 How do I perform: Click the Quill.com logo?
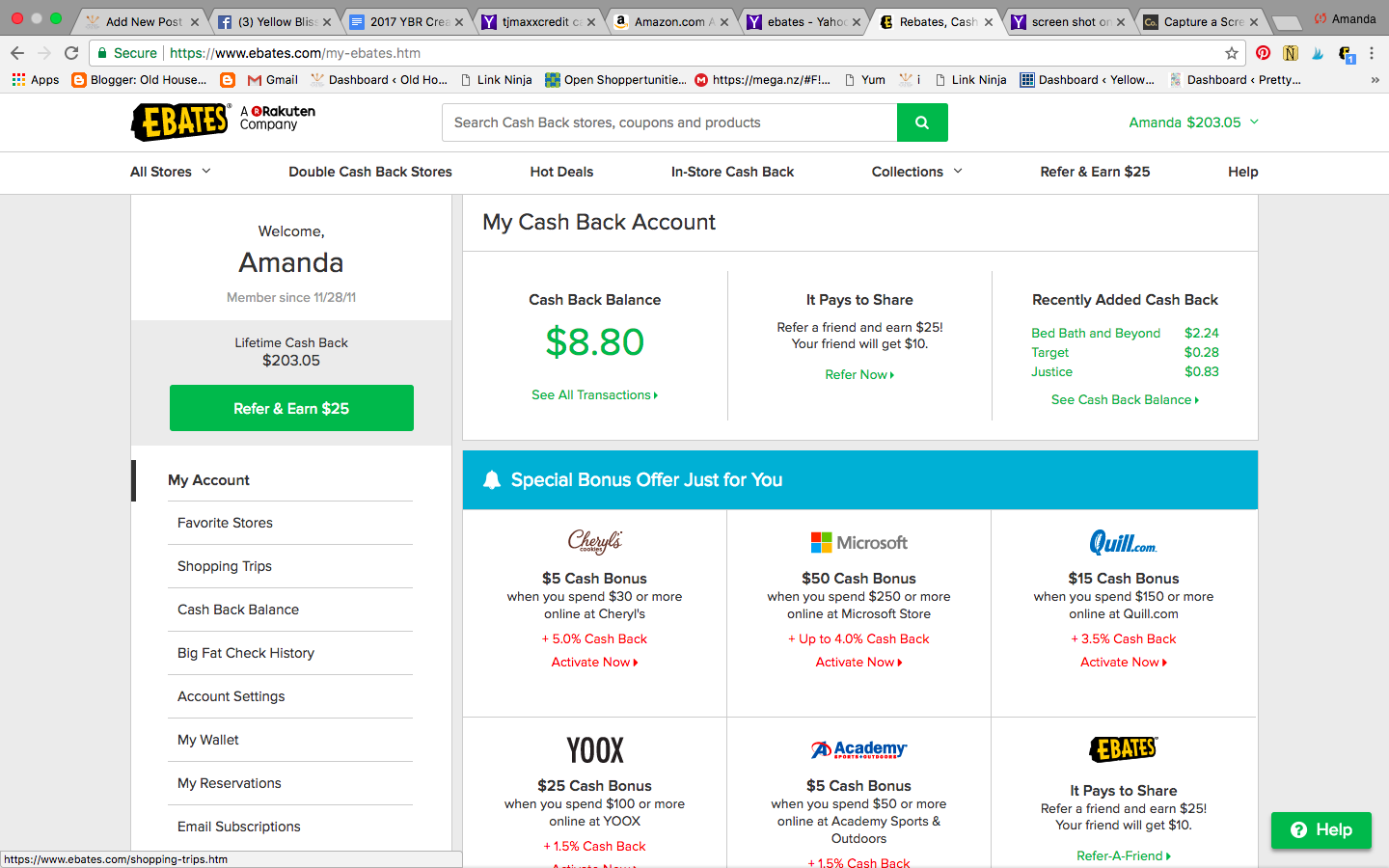click(1123, 543)
